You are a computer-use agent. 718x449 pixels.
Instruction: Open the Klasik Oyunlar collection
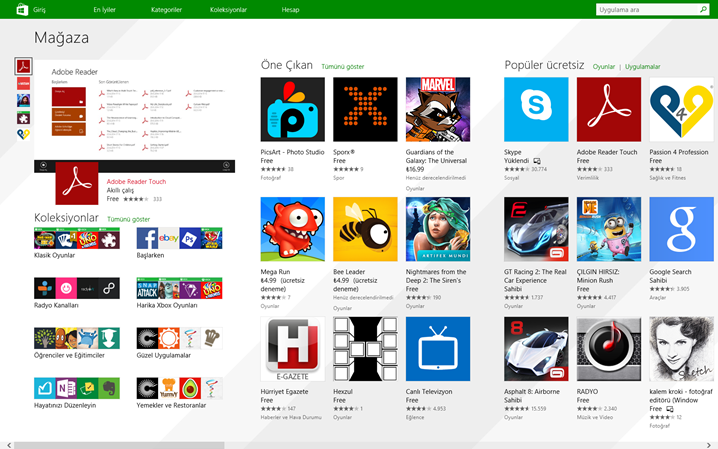click(x=77, y=243)
